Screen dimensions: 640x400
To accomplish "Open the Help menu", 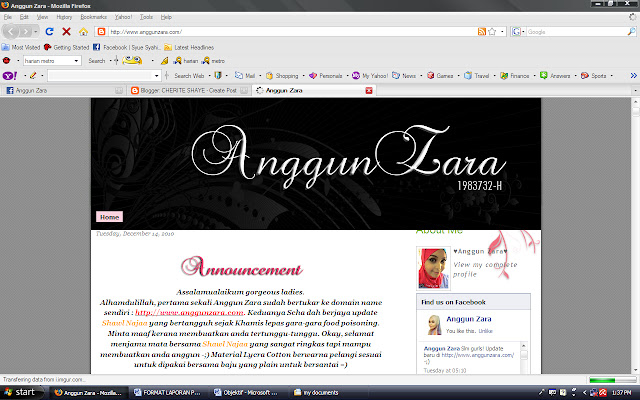I will click(x=166, y=17).
